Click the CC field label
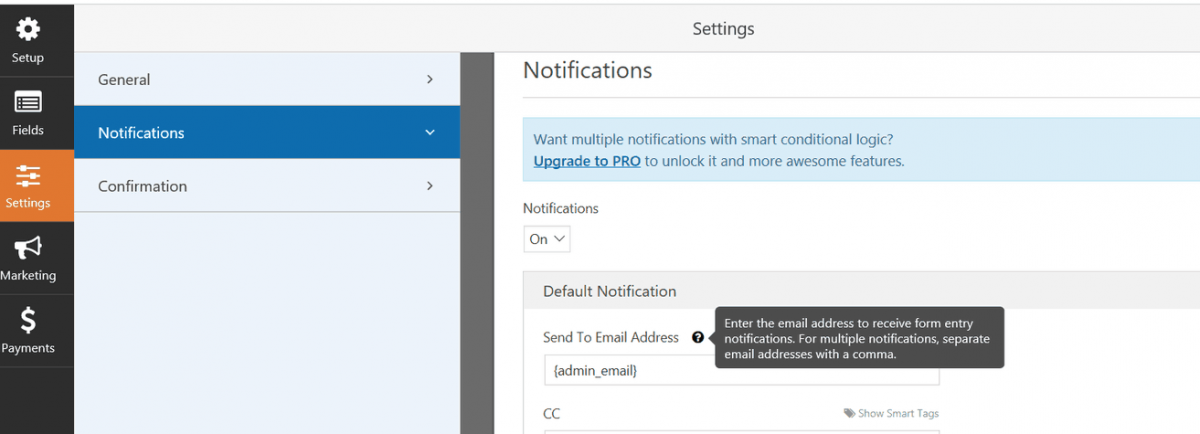 click(552, 413)
